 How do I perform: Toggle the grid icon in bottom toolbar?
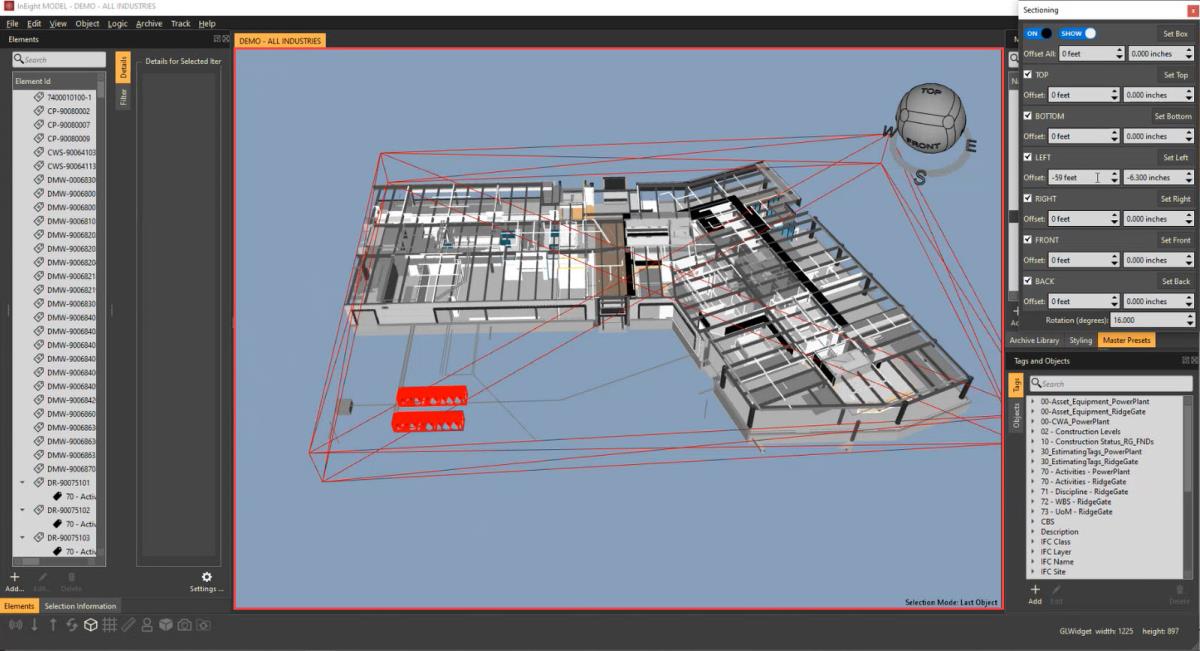click(109, 625)
